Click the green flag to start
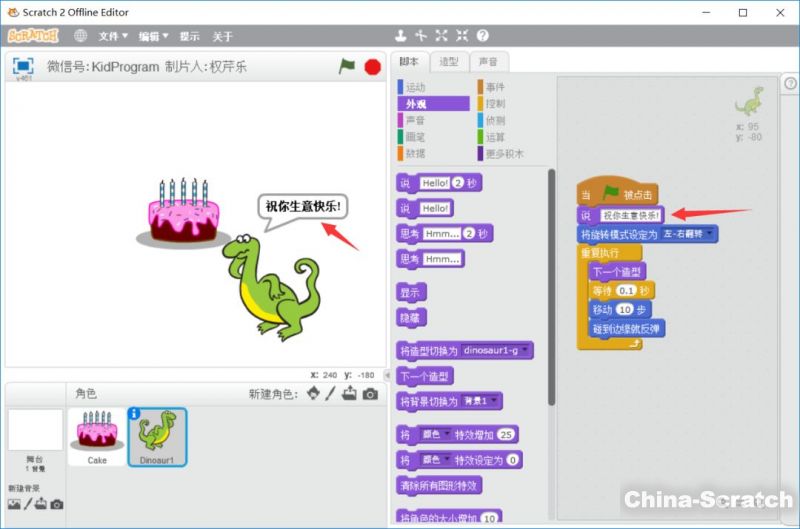This screenshot has height=529, width=800. (x=347, y=67)
